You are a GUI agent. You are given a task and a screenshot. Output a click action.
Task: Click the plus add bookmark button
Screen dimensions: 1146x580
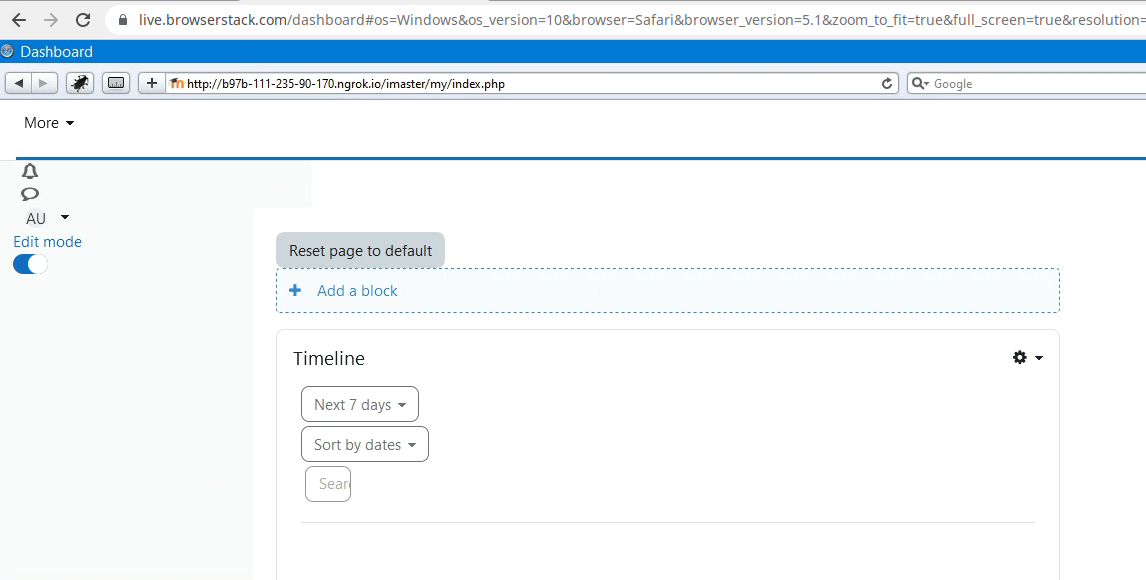151,83
